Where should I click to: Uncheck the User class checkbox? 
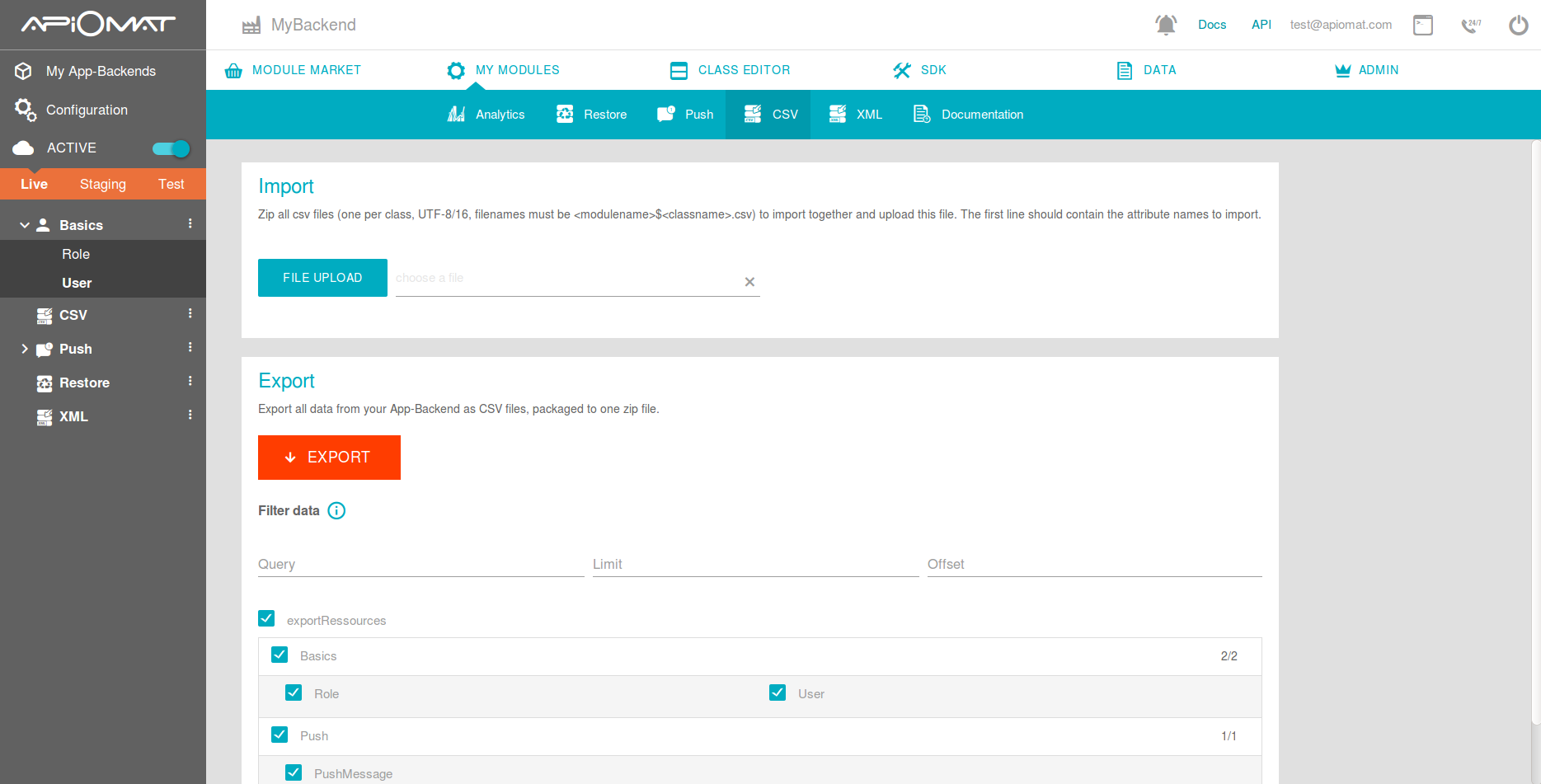click(x=778, y=692)
